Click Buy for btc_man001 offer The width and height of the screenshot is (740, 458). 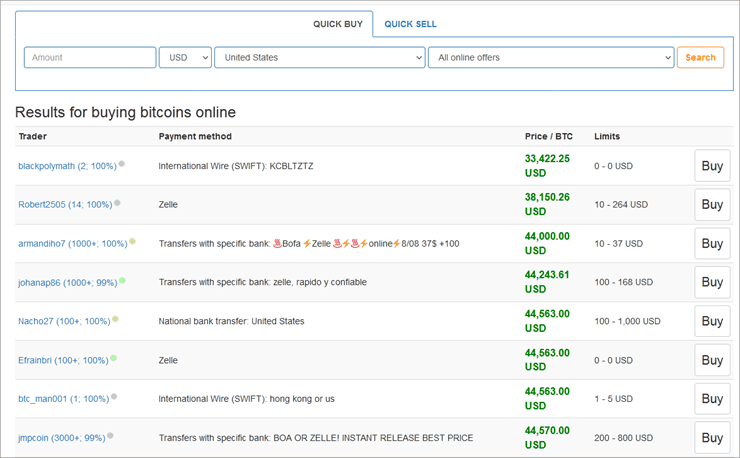pyautogui.click(x=711, y=399)
